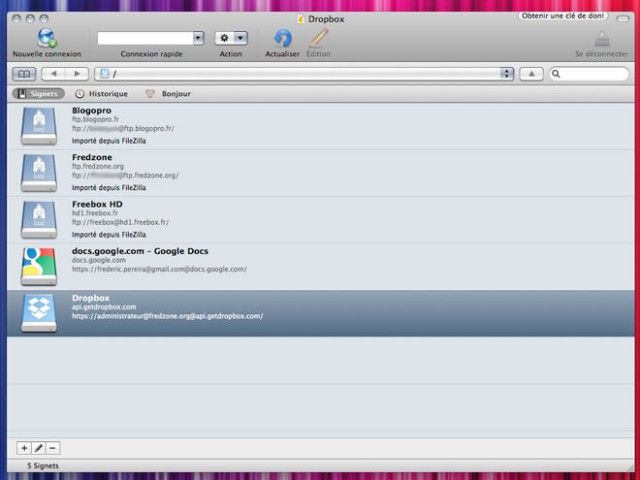Select the highlighted Dropbox bookmark title
The height and width of the screenshot is (480, 640).
[x=91, y=298]
